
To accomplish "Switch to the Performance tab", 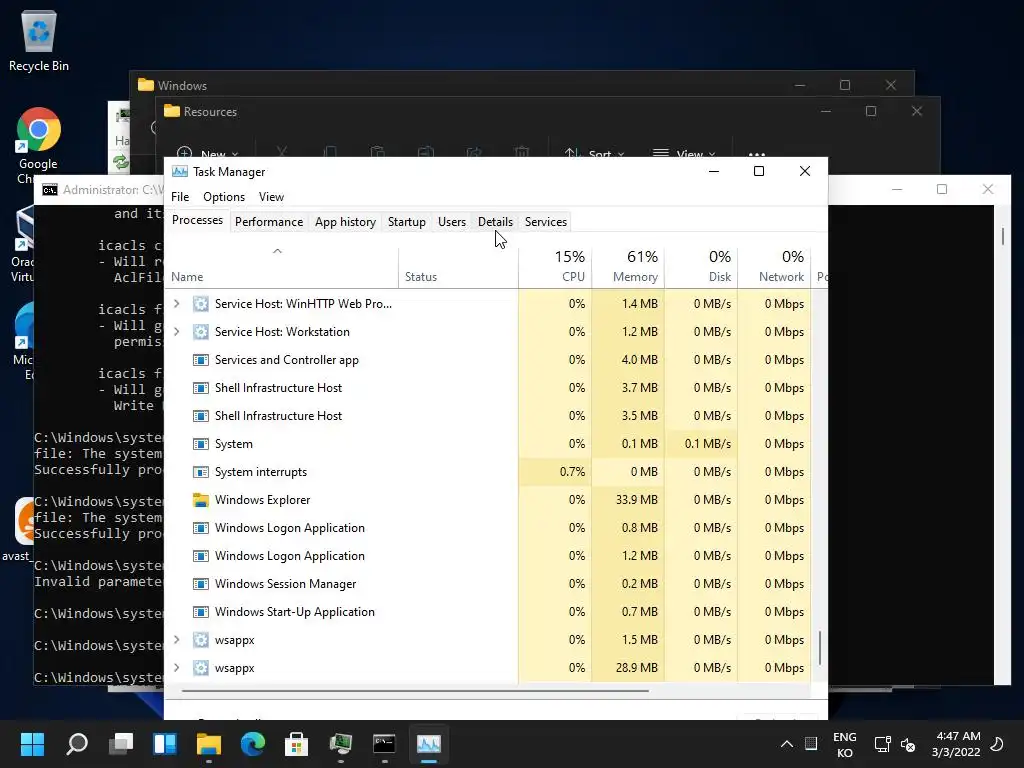I will click(269, 221).
